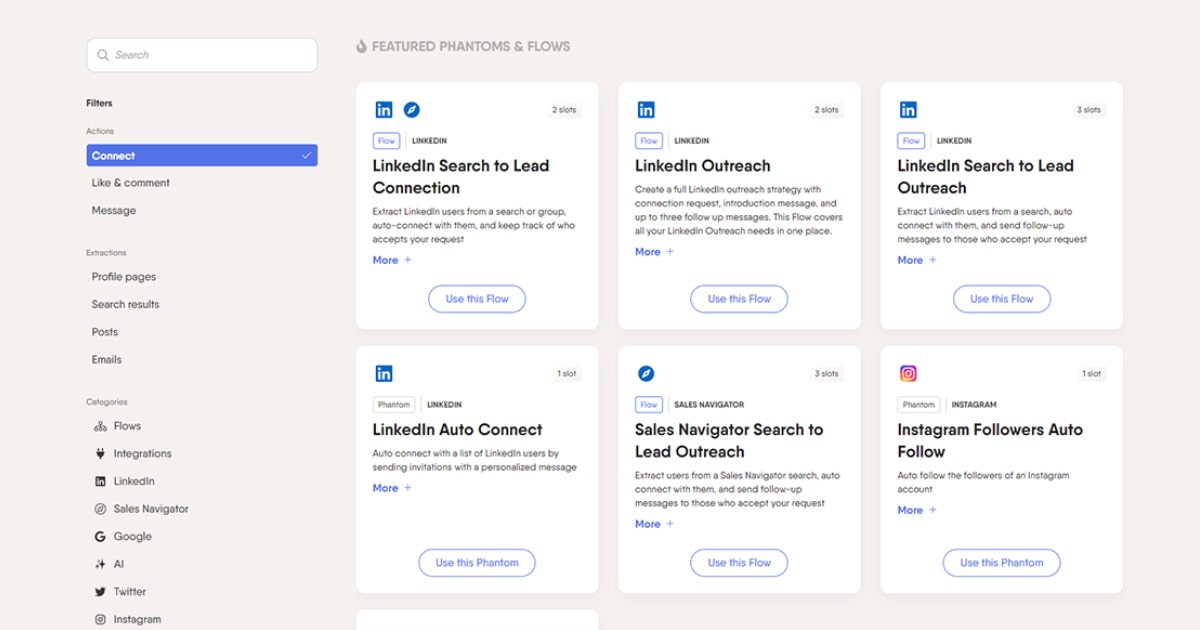Screen dimensions: 1200x630
Task: Expand More on LinkedIn Auto Connect card
Action: click(391, 488)
